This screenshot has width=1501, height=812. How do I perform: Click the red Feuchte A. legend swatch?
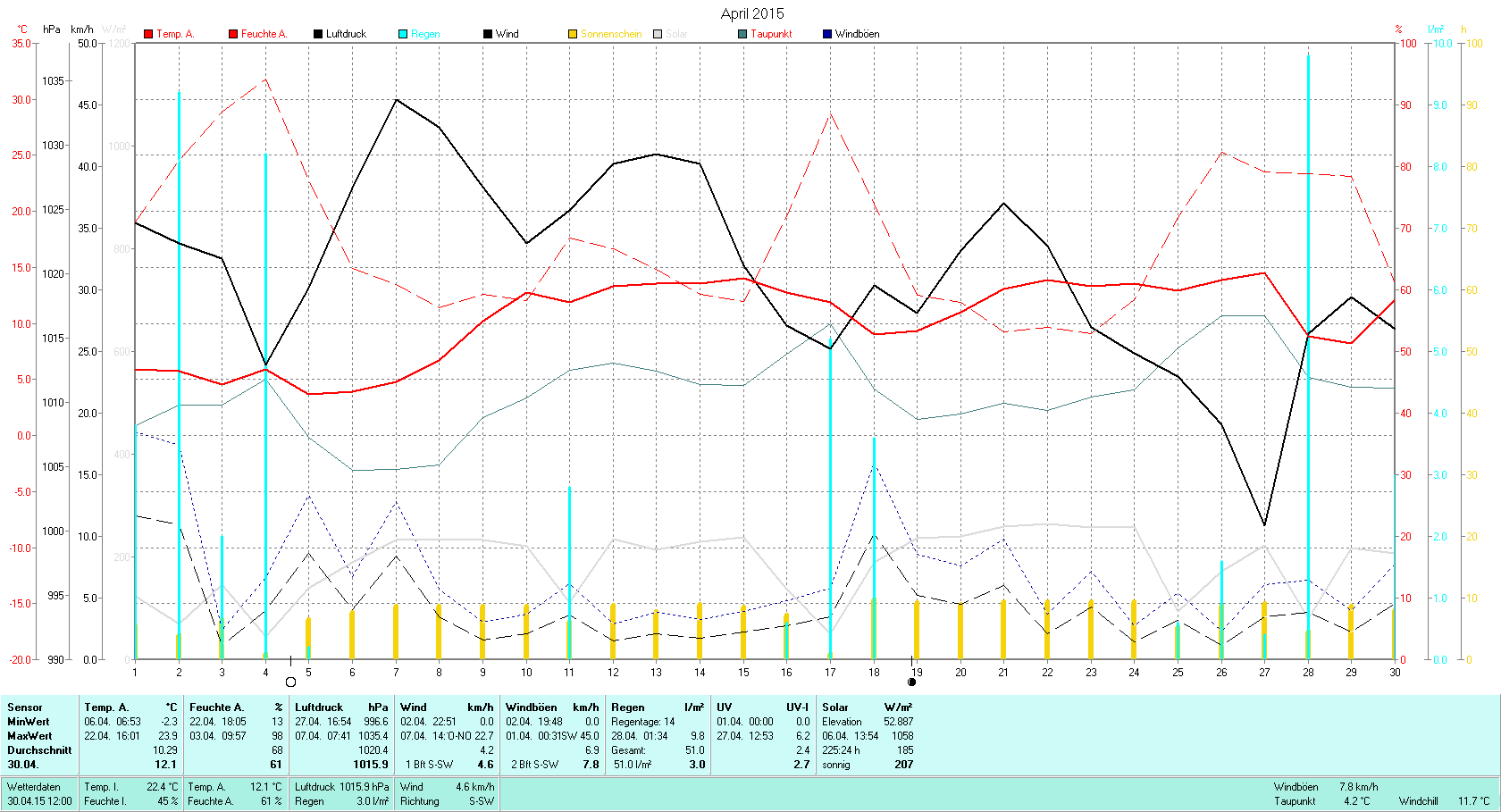click(233, 34)
